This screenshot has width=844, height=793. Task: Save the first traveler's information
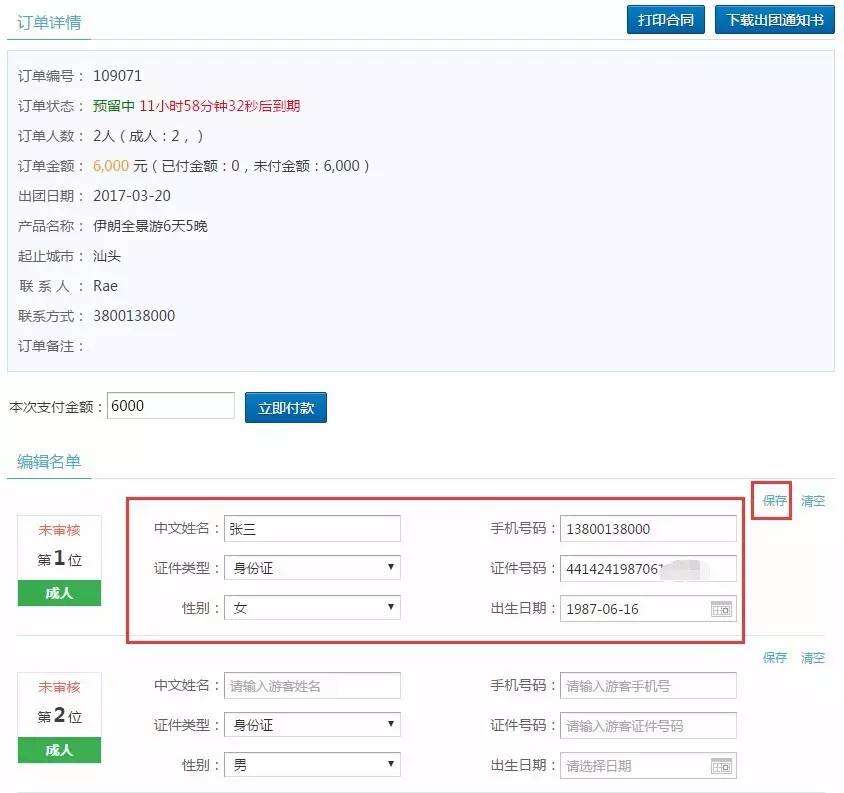774,501
